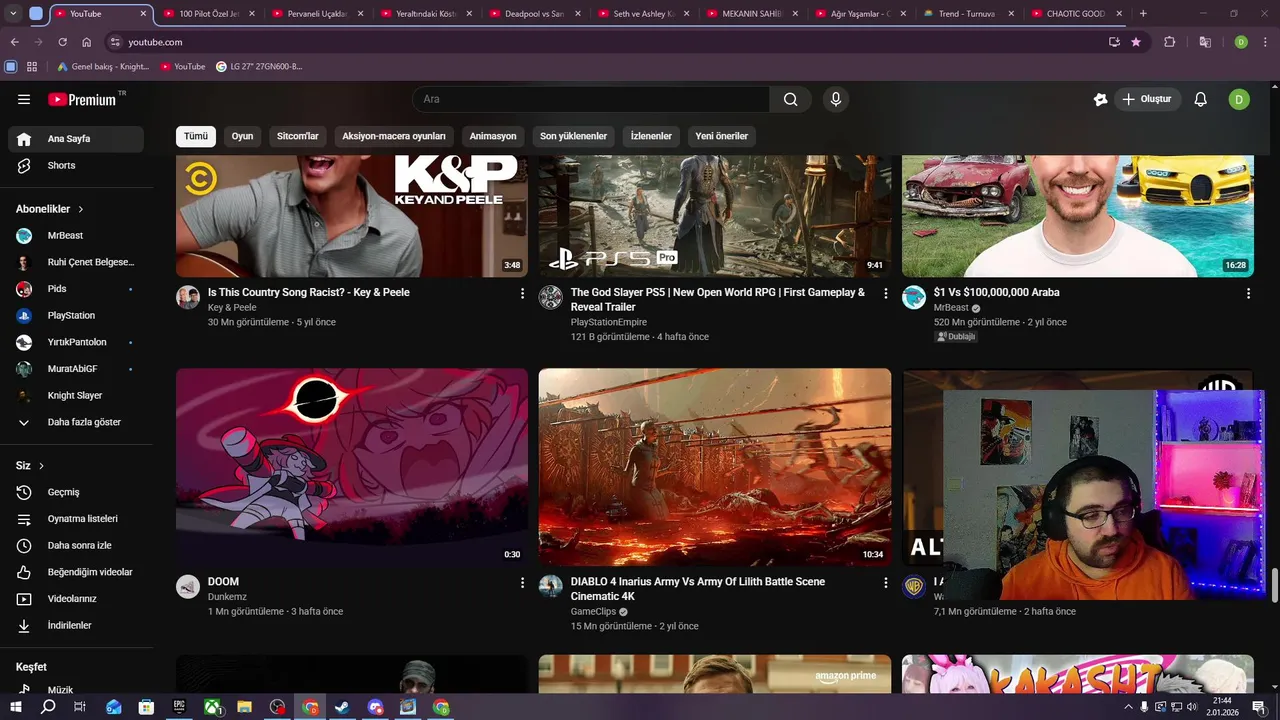Open video title $1 Vs $100,000,000 Araba
Screen dimensions: 1280x720
996,293
